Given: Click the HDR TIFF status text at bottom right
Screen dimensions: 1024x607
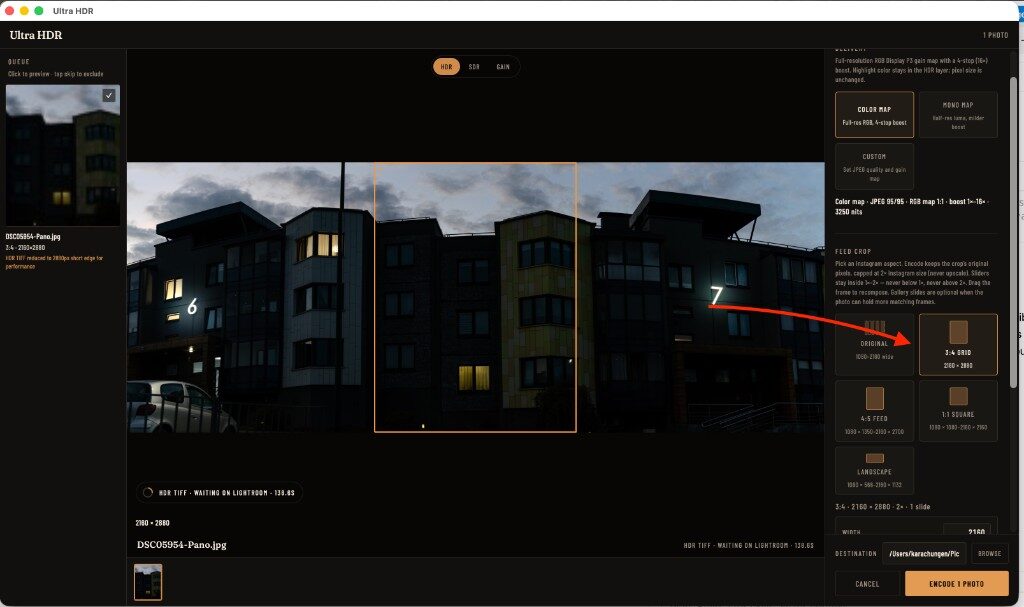Looking at the screenshot, I should click(x=748, y=545).
